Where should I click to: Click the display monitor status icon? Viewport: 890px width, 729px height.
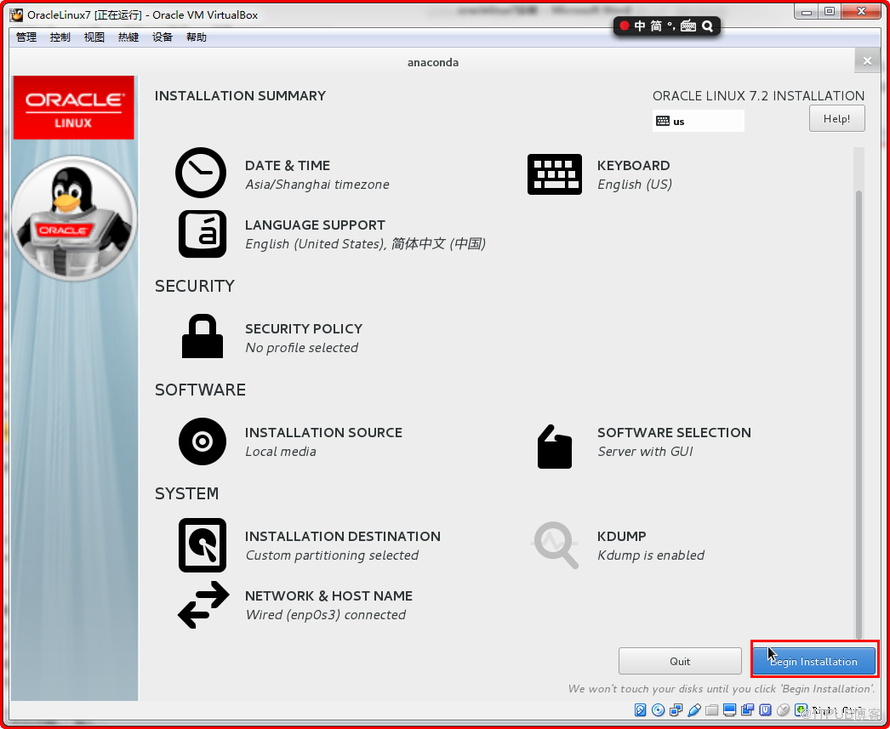pyautogui.click(x=729, y=710)
